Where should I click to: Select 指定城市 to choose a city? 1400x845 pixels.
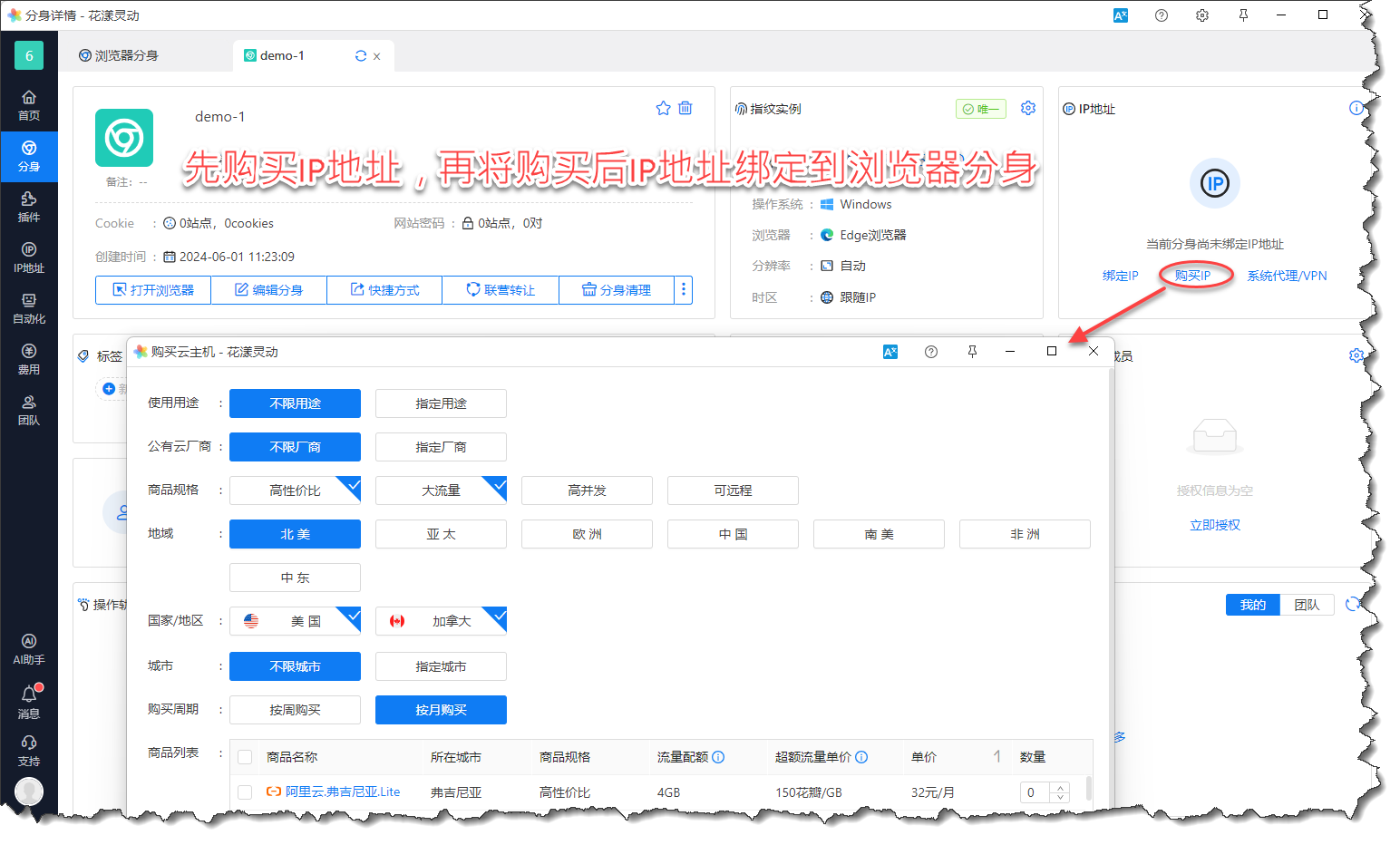click(441, 666)
